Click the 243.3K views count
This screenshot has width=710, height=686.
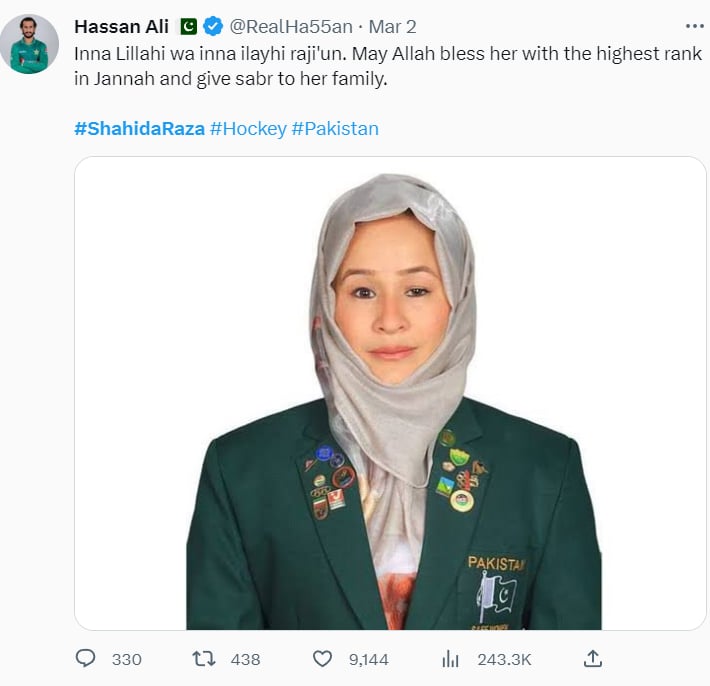(x=504, y=659)
